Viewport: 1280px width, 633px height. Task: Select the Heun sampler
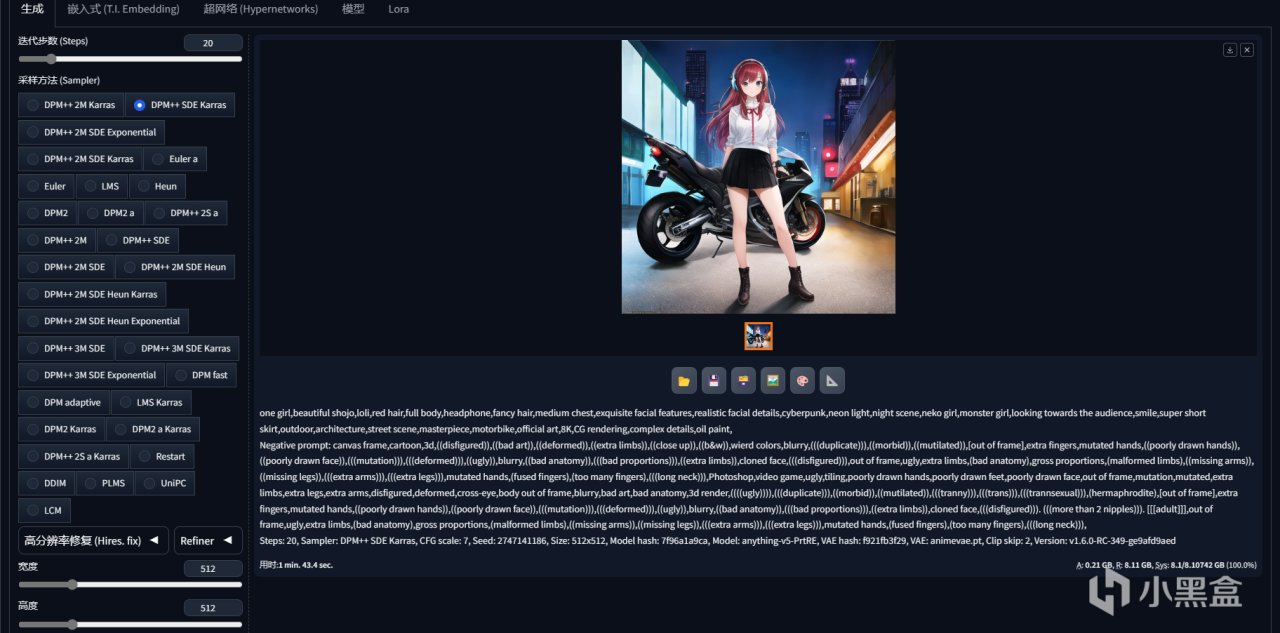coord(157,186)
